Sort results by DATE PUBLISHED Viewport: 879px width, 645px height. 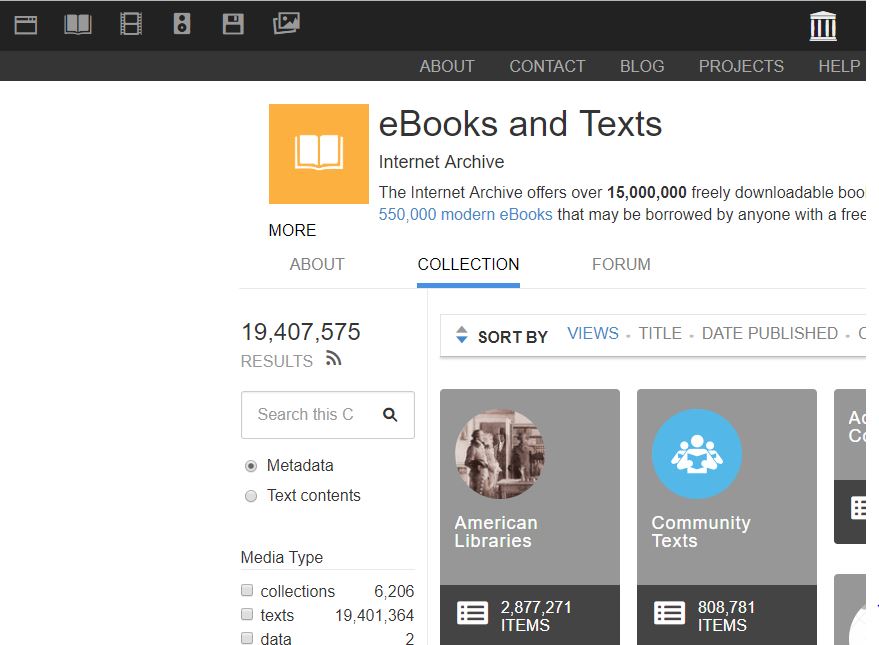click(x=770, y=333)
